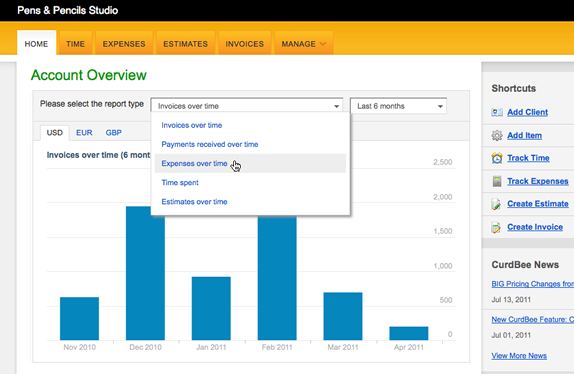Click the Pens & Pencils Studio title
Image resolution: width=574 pixels, height=374 pixels.
68,10
